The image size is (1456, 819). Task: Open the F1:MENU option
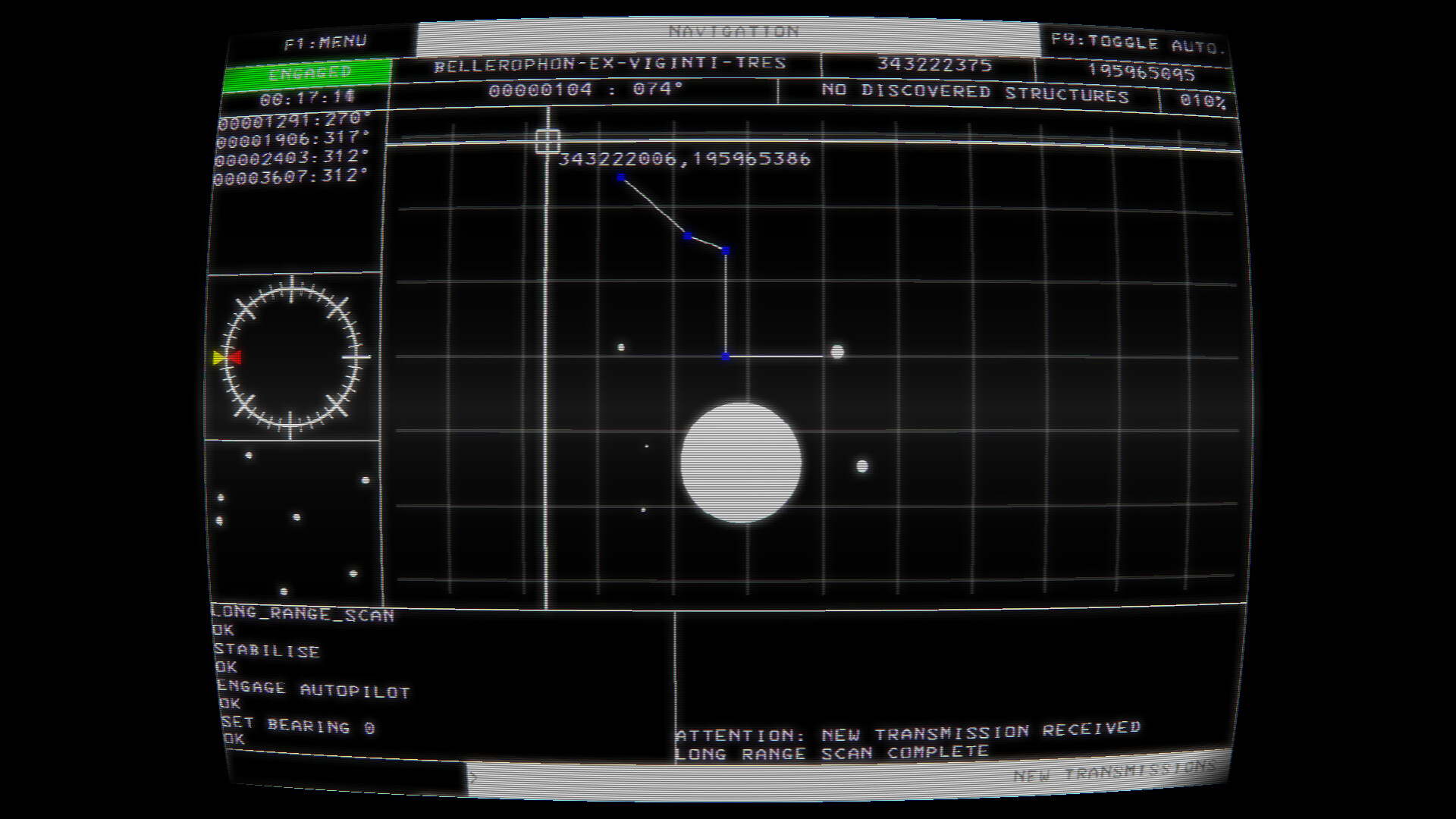point(325,42)
